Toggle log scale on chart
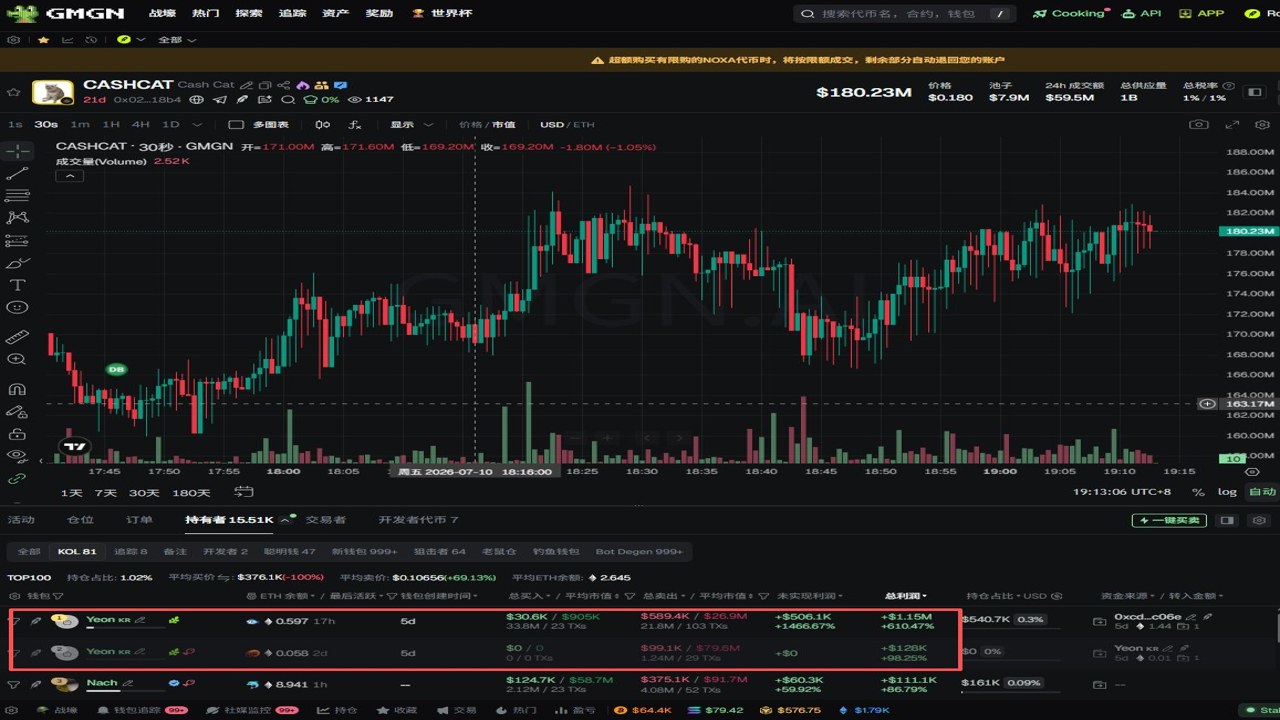The height and width of the screenshot is (720, 1280). (1226, 492)
